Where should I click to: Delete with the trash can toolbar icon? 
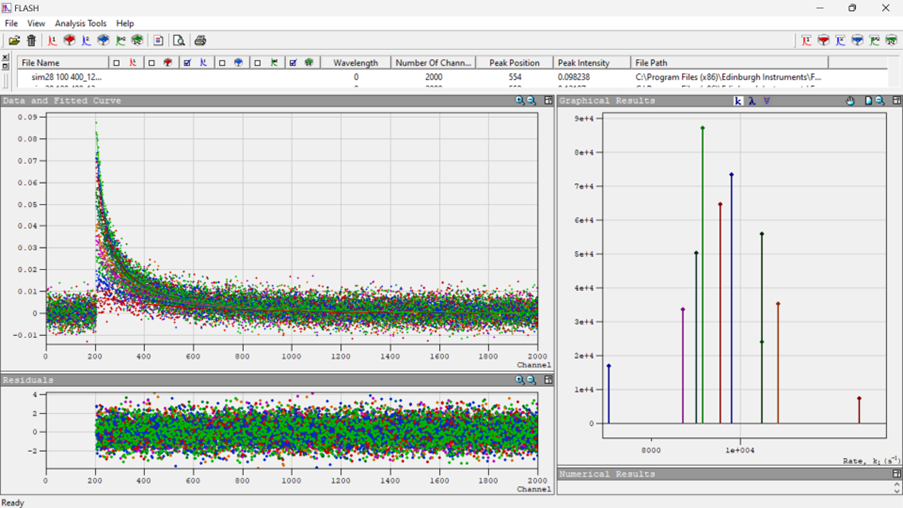tap(32, 40)
